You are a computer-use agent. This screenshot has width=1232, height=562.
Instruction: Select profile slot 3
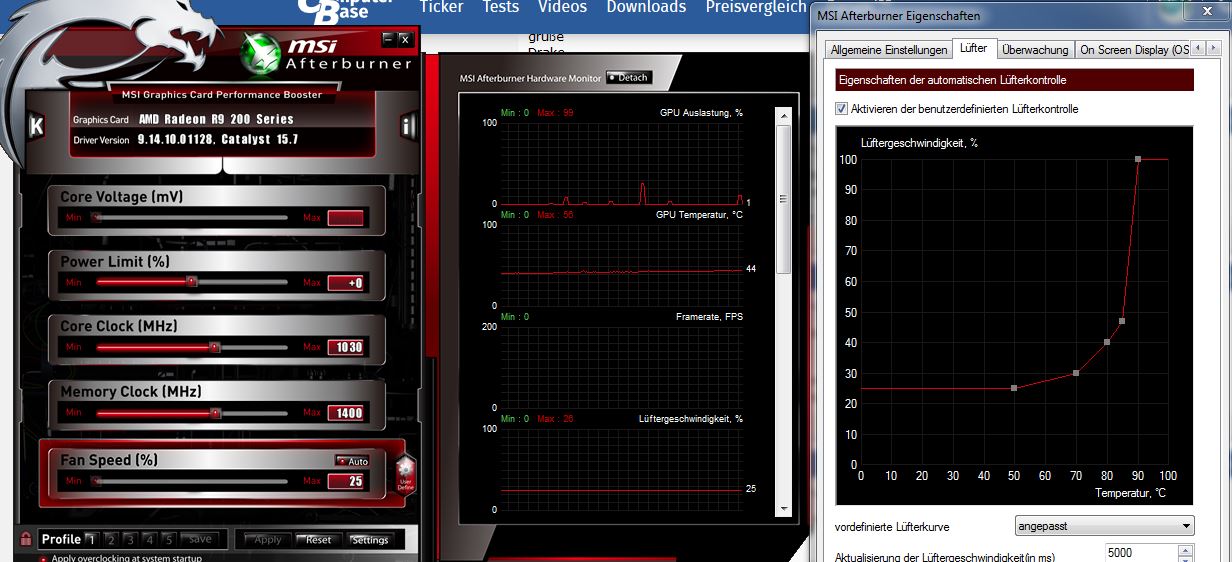click(130, 539)
